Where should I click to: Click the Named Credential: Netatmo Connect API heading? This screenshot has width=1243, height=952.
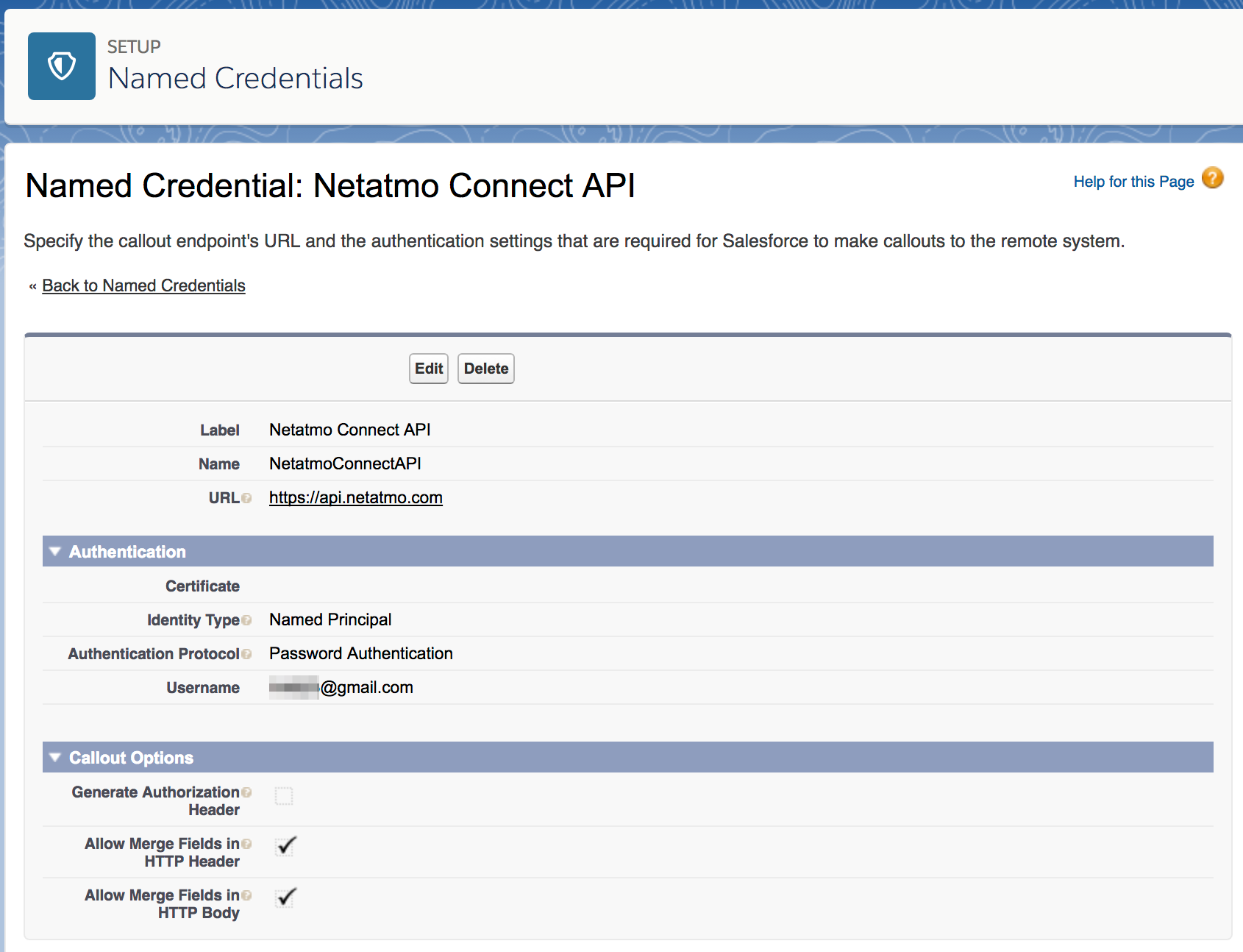(x=330, y=185)
